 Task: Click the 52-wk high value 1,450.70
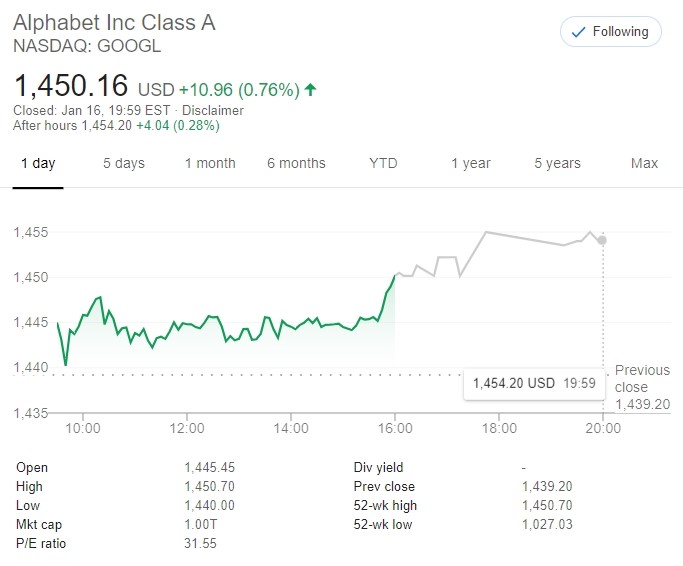point(547,505)
